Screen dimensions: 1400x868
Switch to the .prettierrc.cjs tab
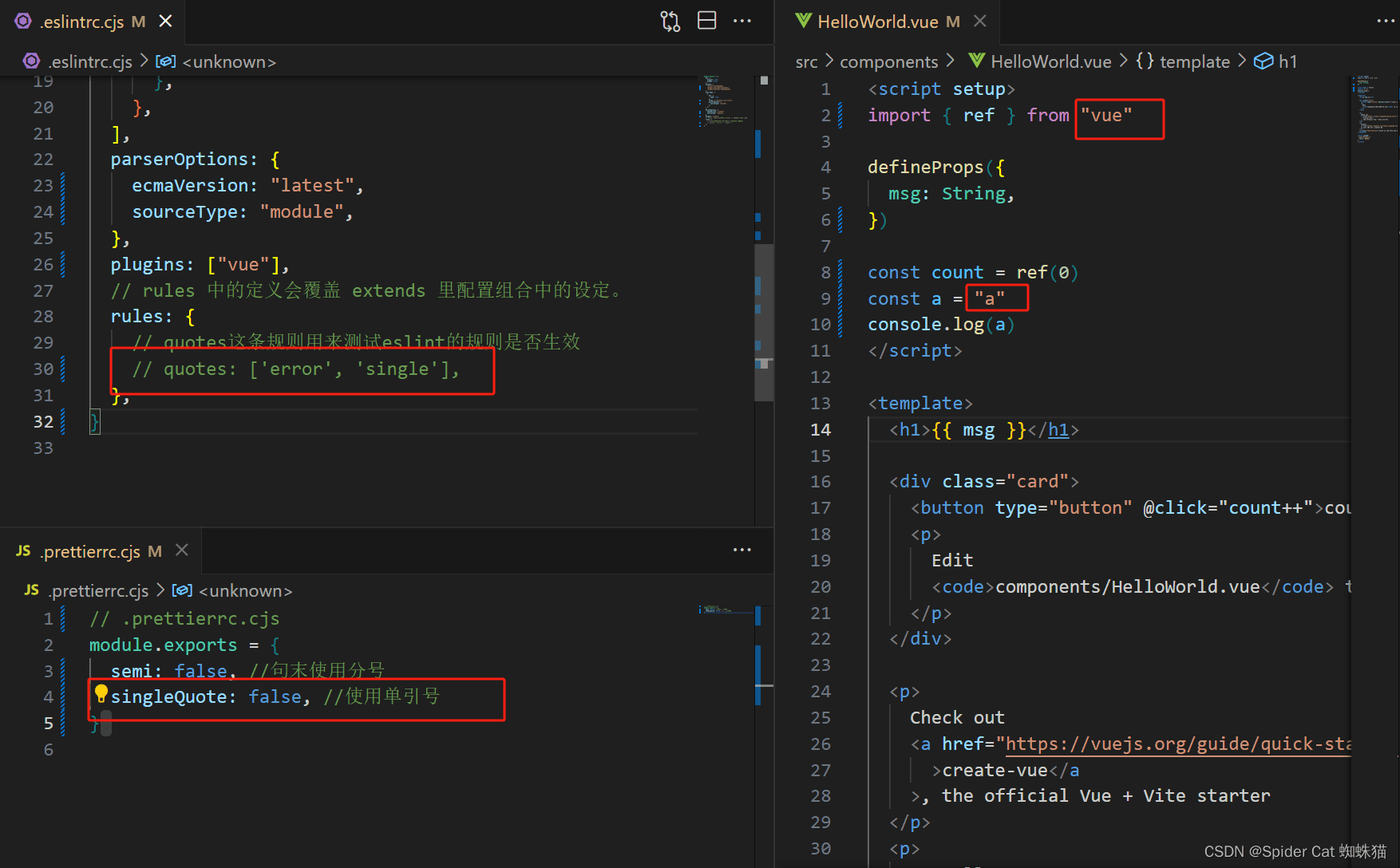tap(101, 550)
